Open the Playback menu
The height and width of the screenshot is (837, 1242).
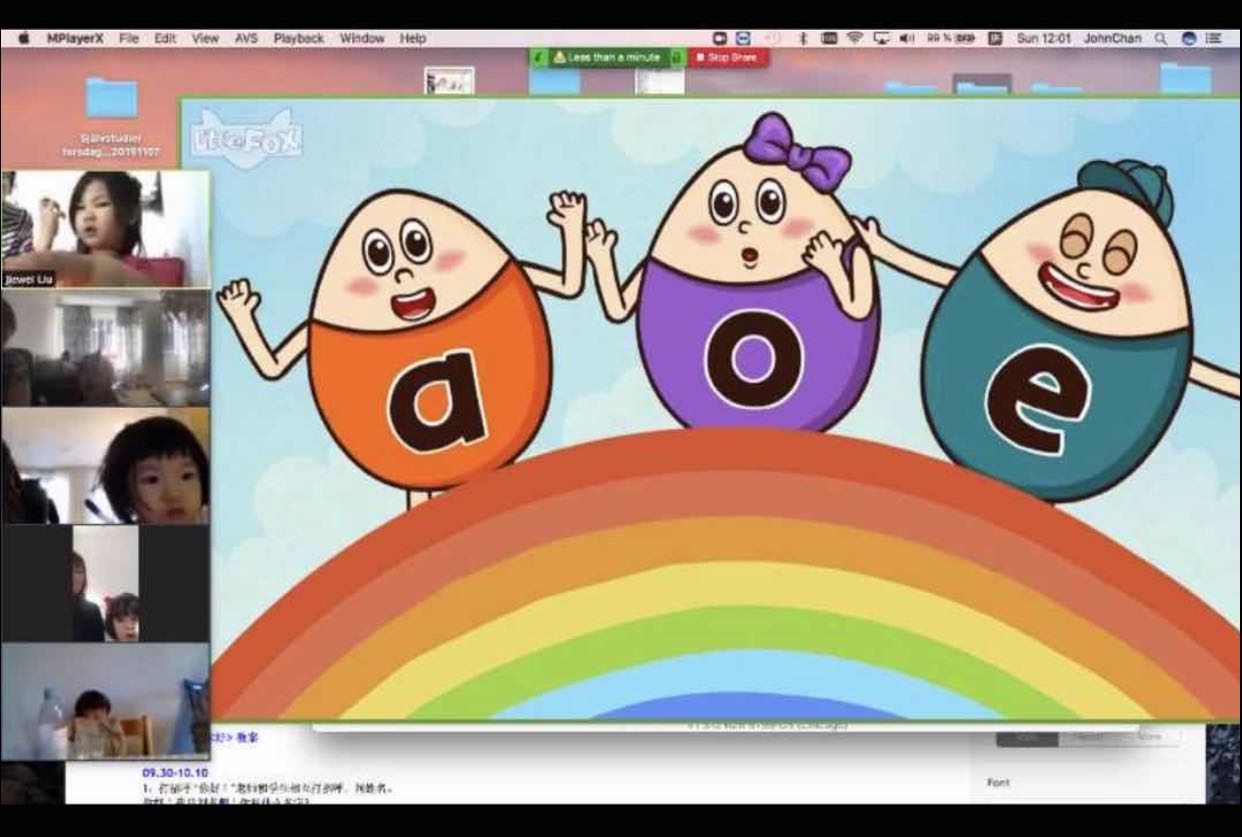click(299, 38)
